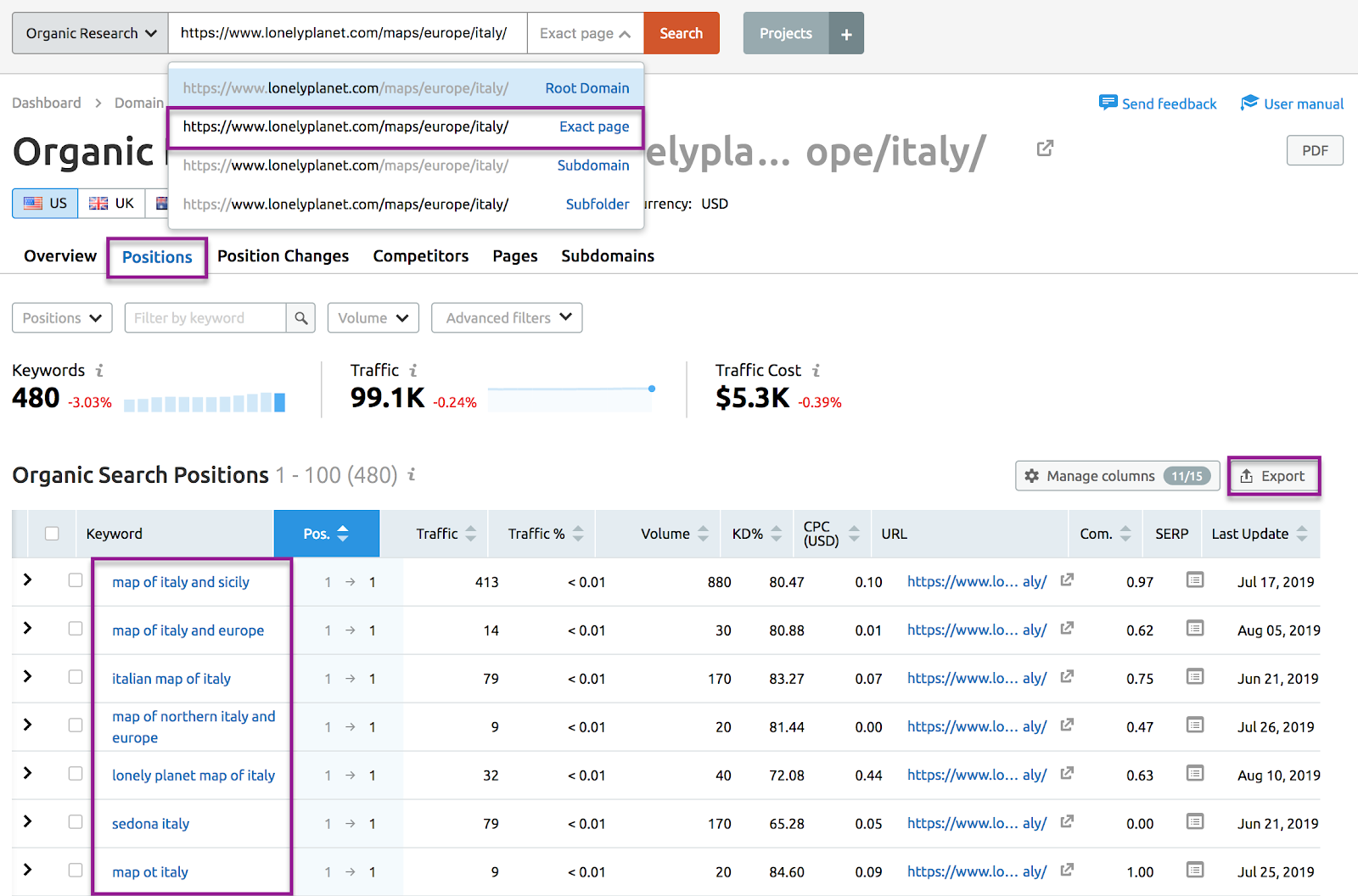Screen dimensions: 1358x896
Task: Click the PDF button
Action: (1315, 151)
